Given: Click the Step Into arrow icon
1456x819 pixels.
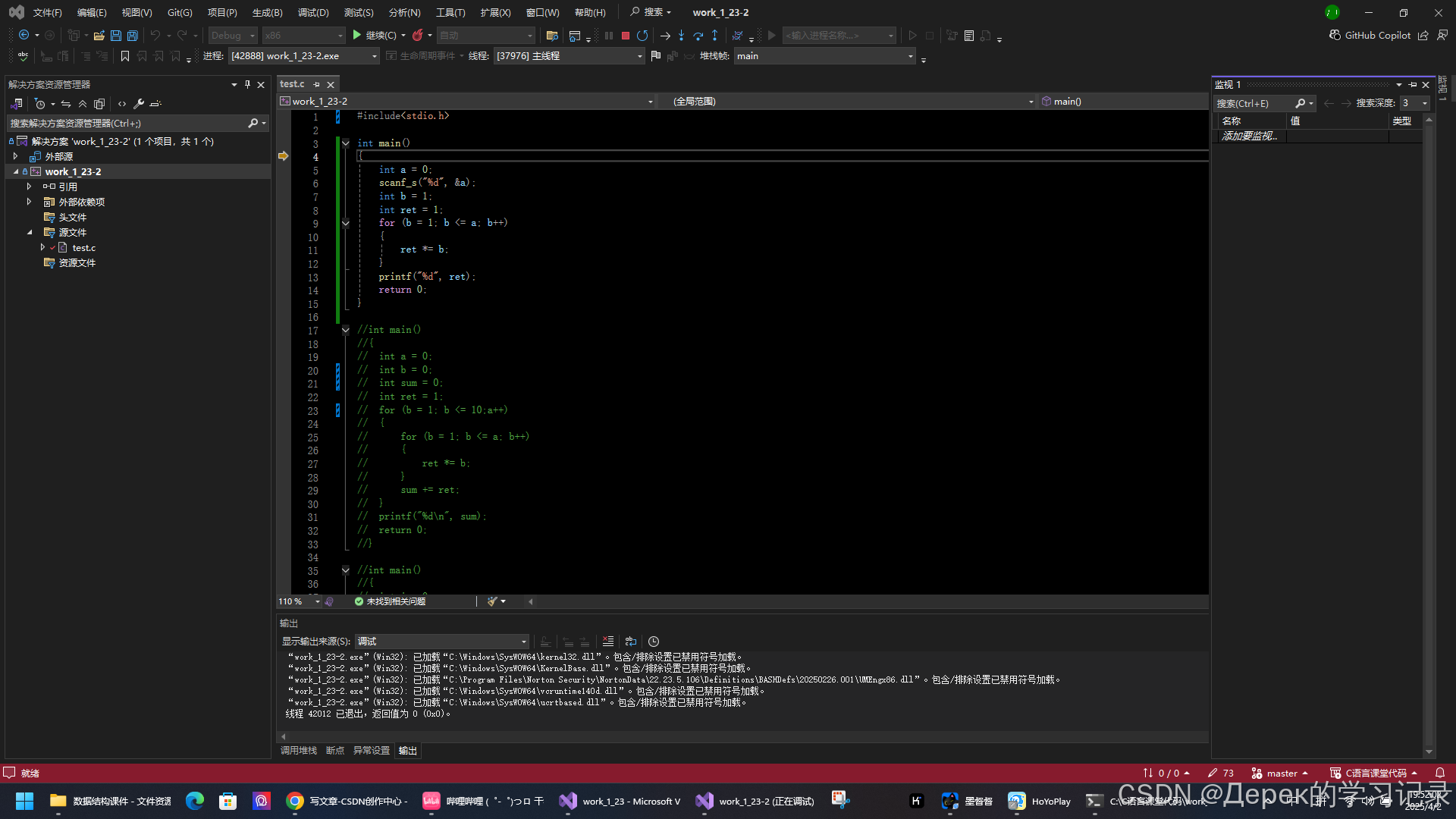Looking at the screenshot, I should (x=681, y=36).
